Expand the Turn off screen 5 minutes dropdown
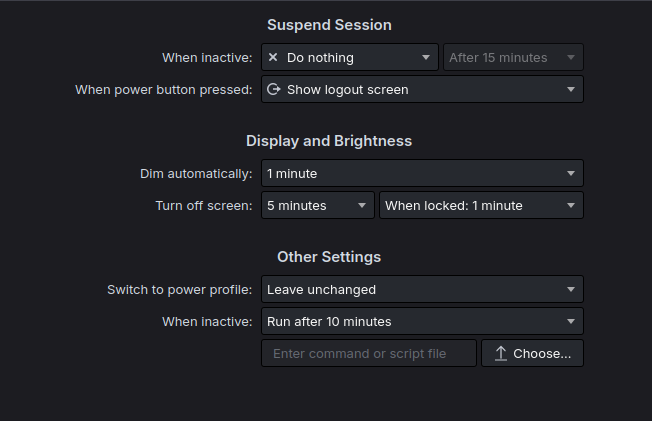 [x=317, y=206]
